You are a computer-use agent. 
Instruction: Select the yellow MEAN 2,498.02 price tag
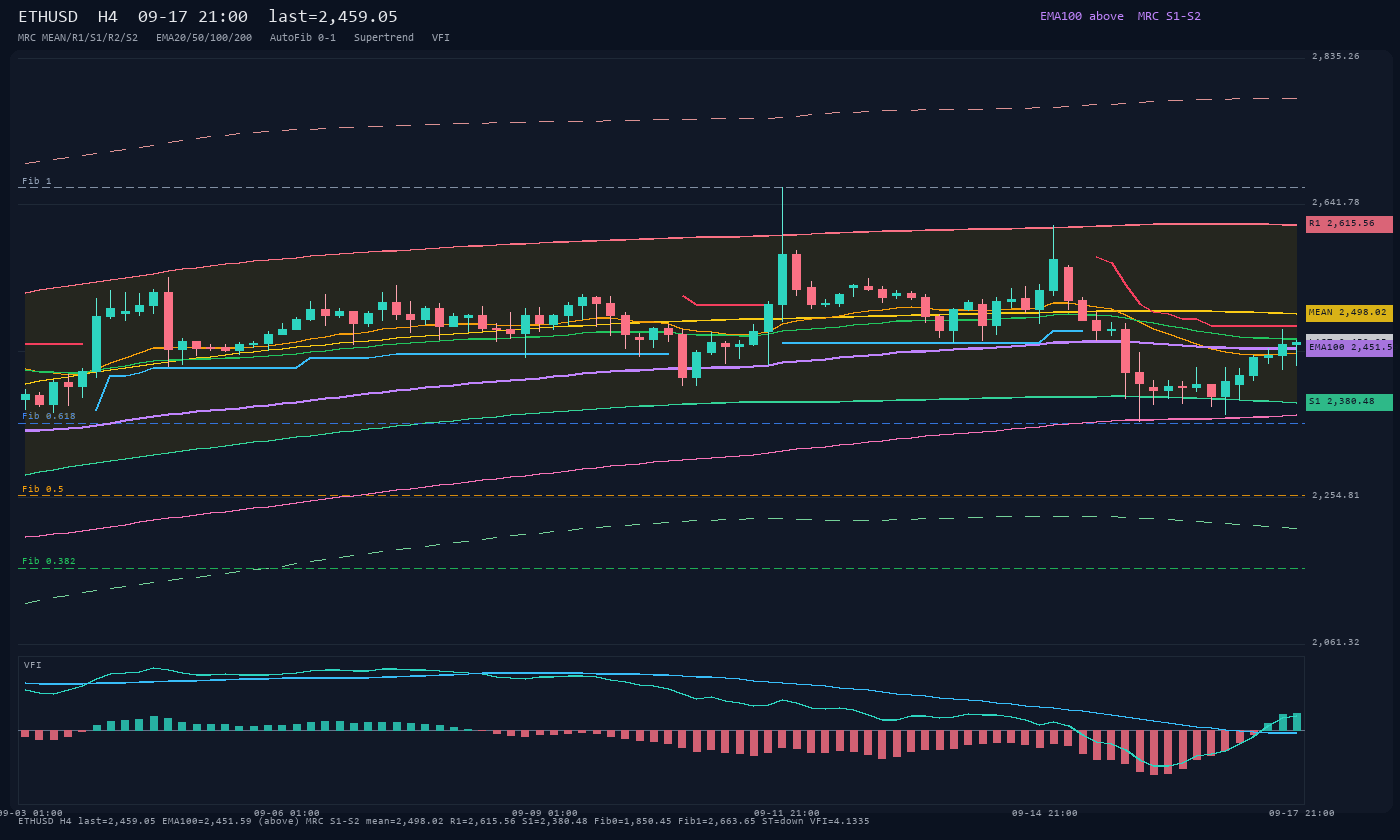point(1349,313)
